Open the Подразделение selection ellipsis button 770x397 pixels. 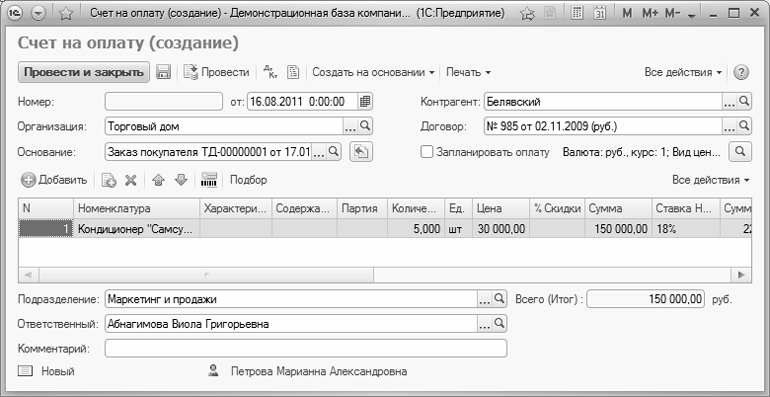pos(485,299)
